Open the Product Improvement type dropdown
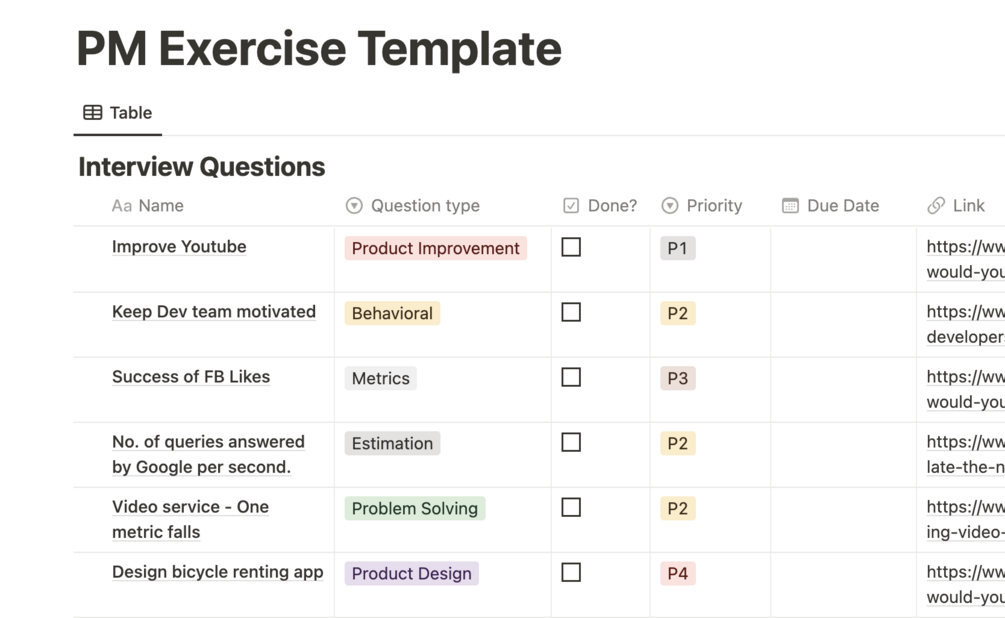The height and width of the screenshot is (618, 1005). tap(435, 248)
